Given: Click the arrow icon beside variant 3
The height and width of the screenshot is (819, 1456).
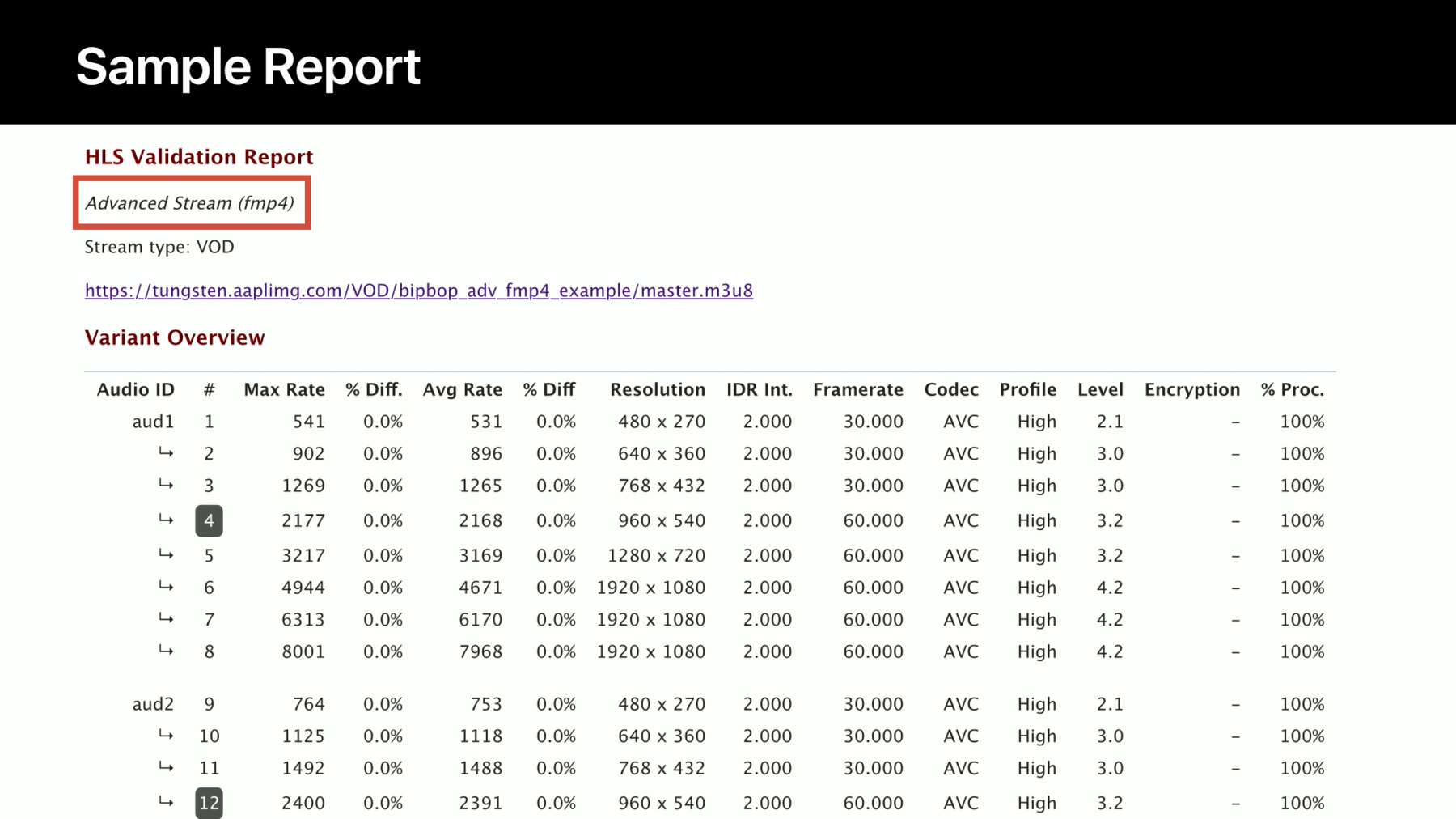Looking at the screenshot, I should click(166, 484).
